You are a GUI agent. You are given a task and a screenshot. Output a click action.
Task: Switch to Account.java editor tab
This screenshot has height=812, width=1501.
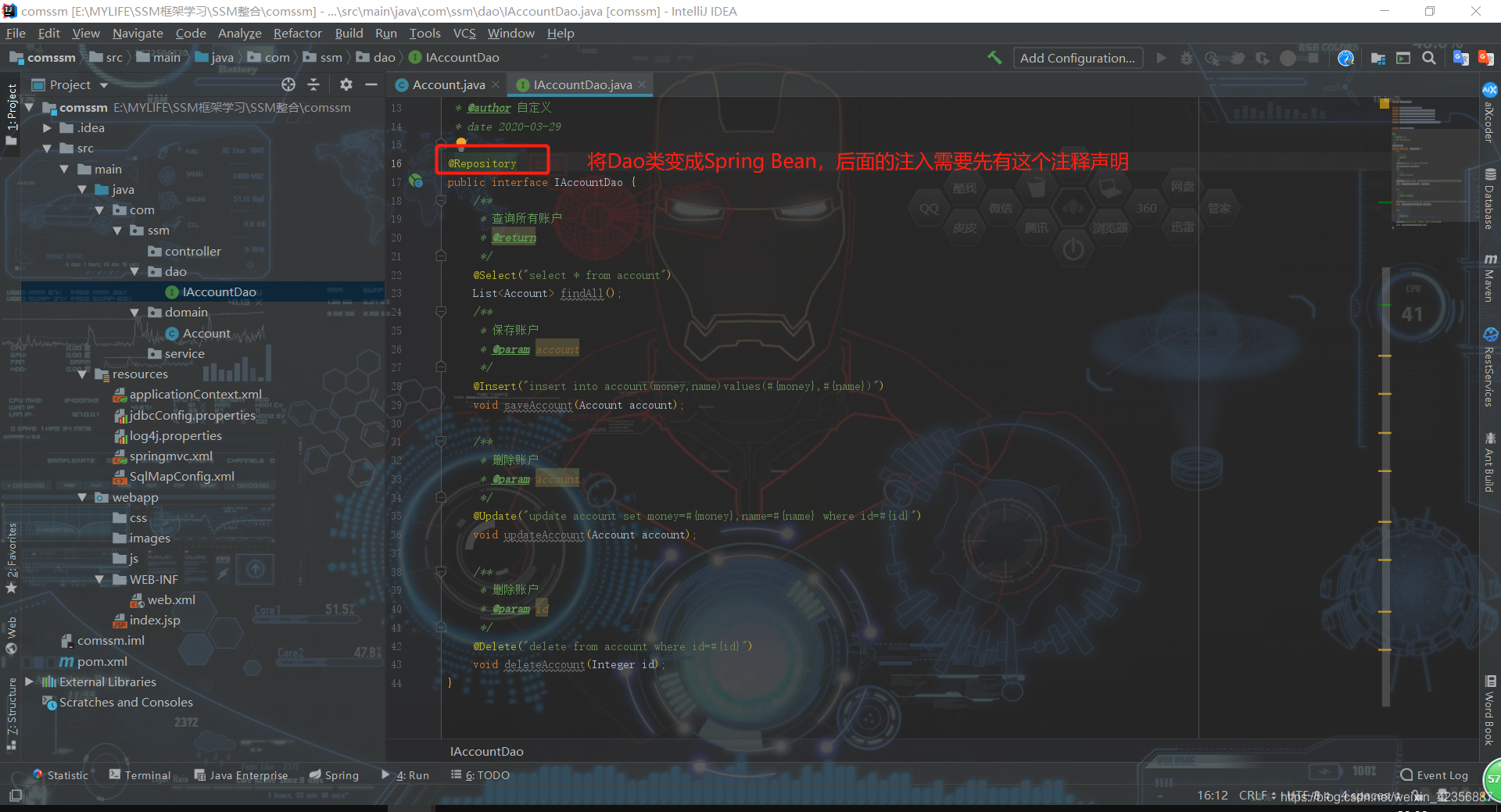point(448,84)
